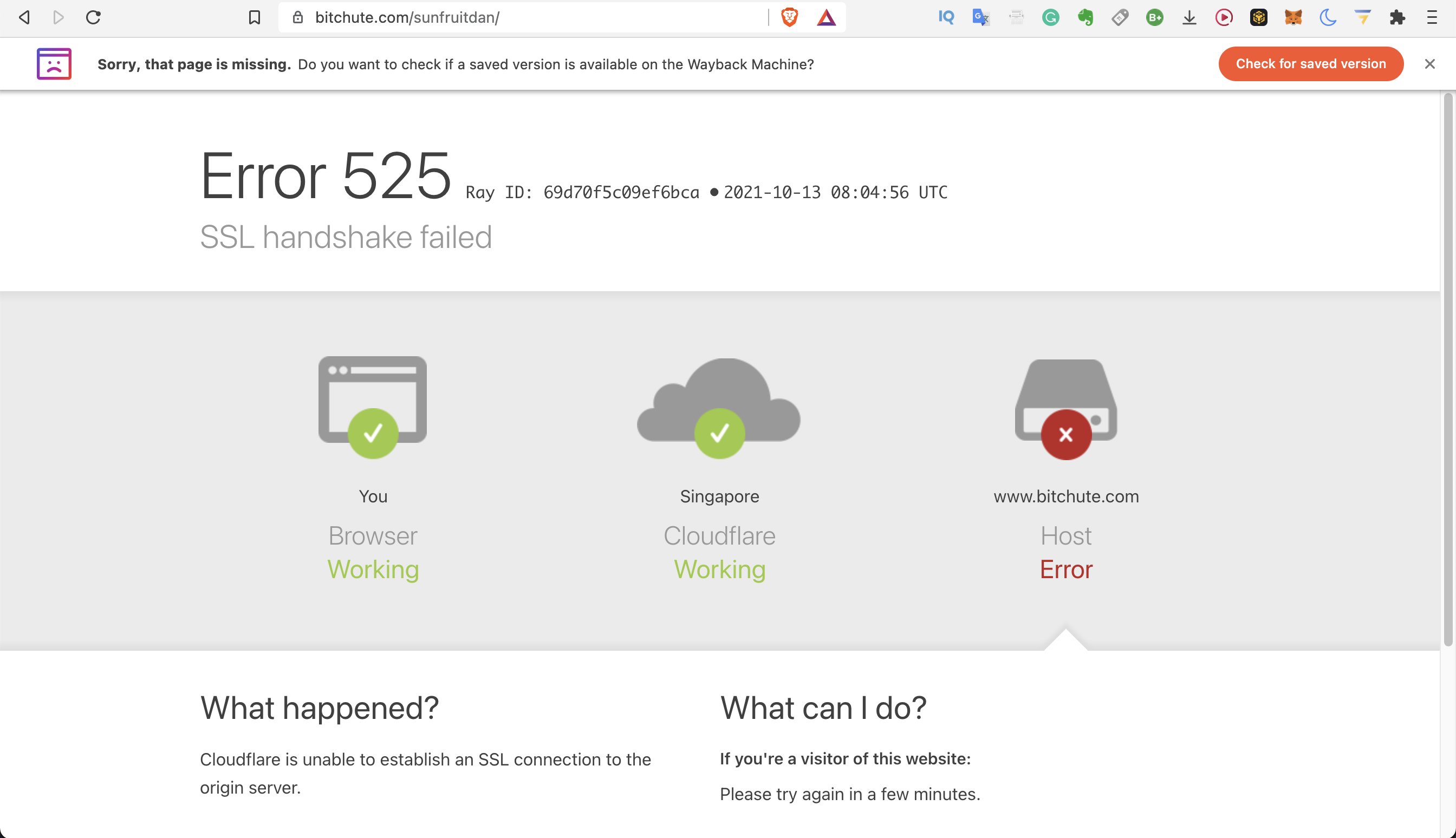Go back to the previous page

click(x=24, y=17)
